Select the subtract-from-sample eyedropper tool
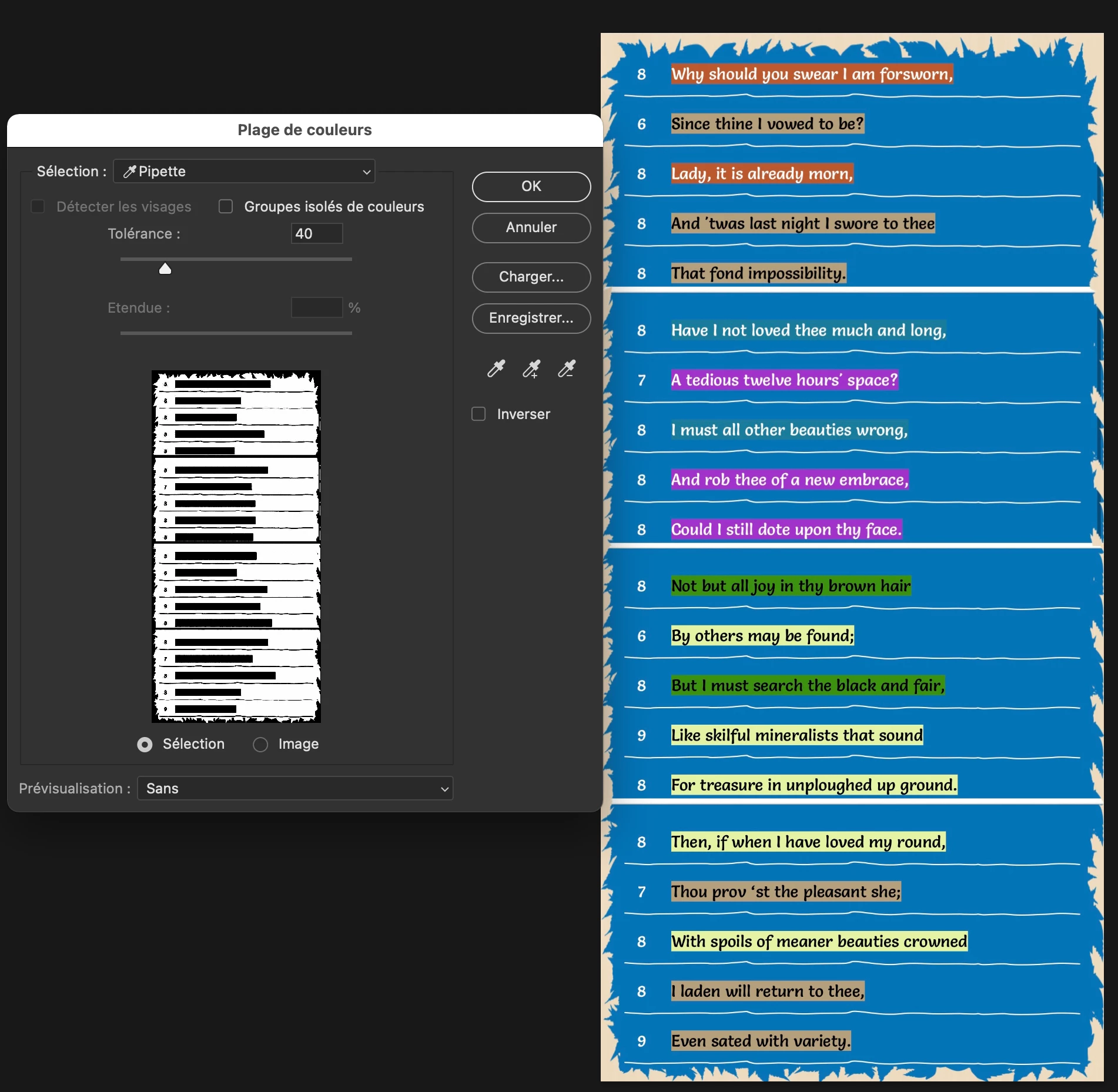 point(567,369)
